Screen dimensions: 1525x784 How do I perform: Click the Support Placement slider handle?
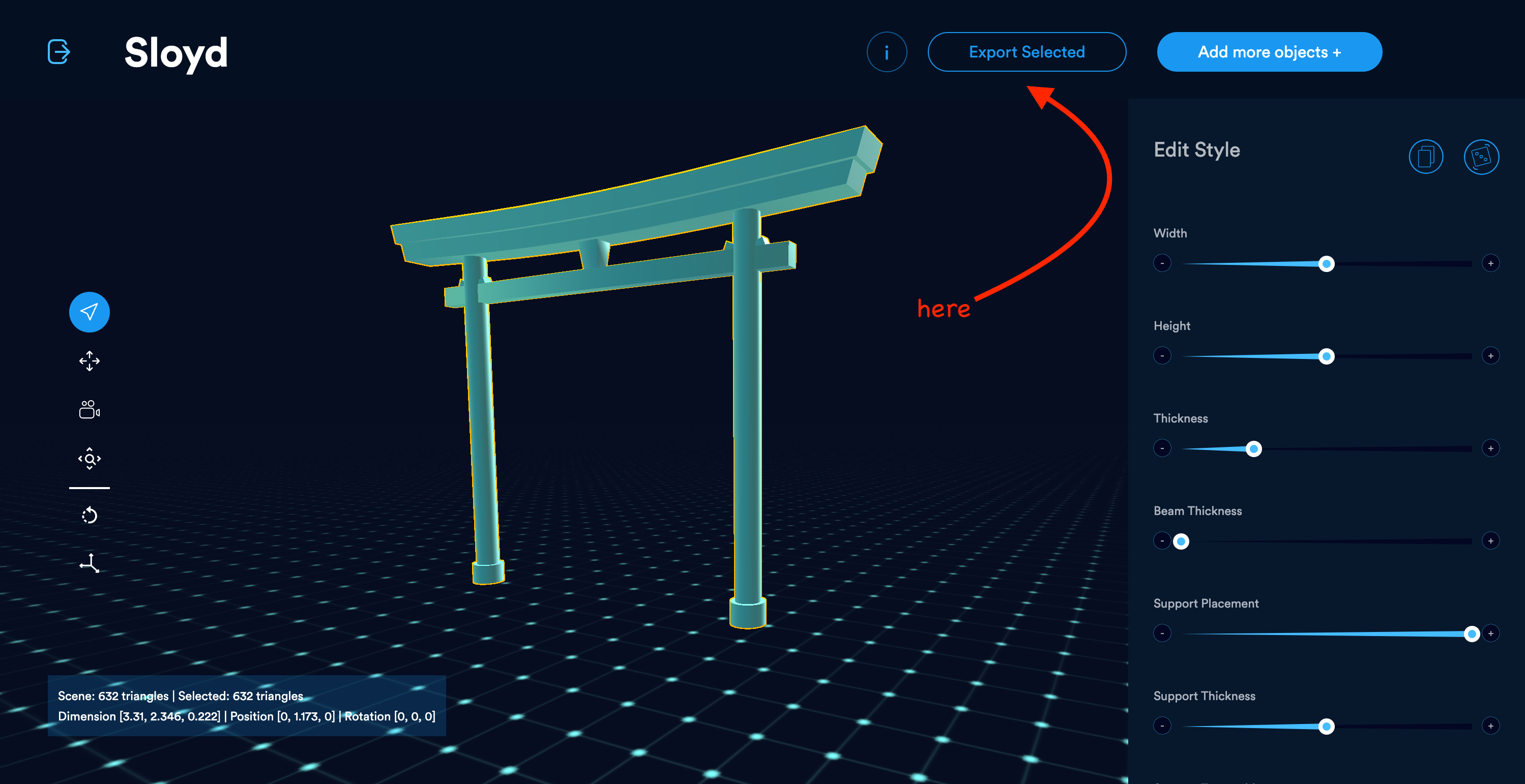[1472, 635]
